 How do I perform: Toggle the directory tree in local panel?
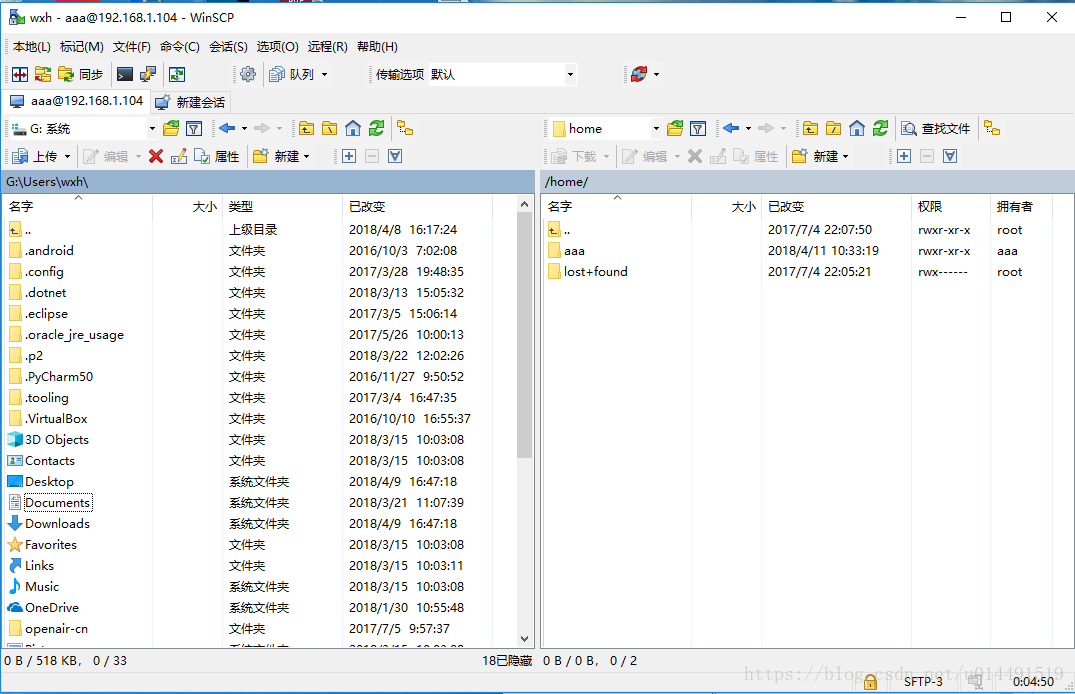405,128
